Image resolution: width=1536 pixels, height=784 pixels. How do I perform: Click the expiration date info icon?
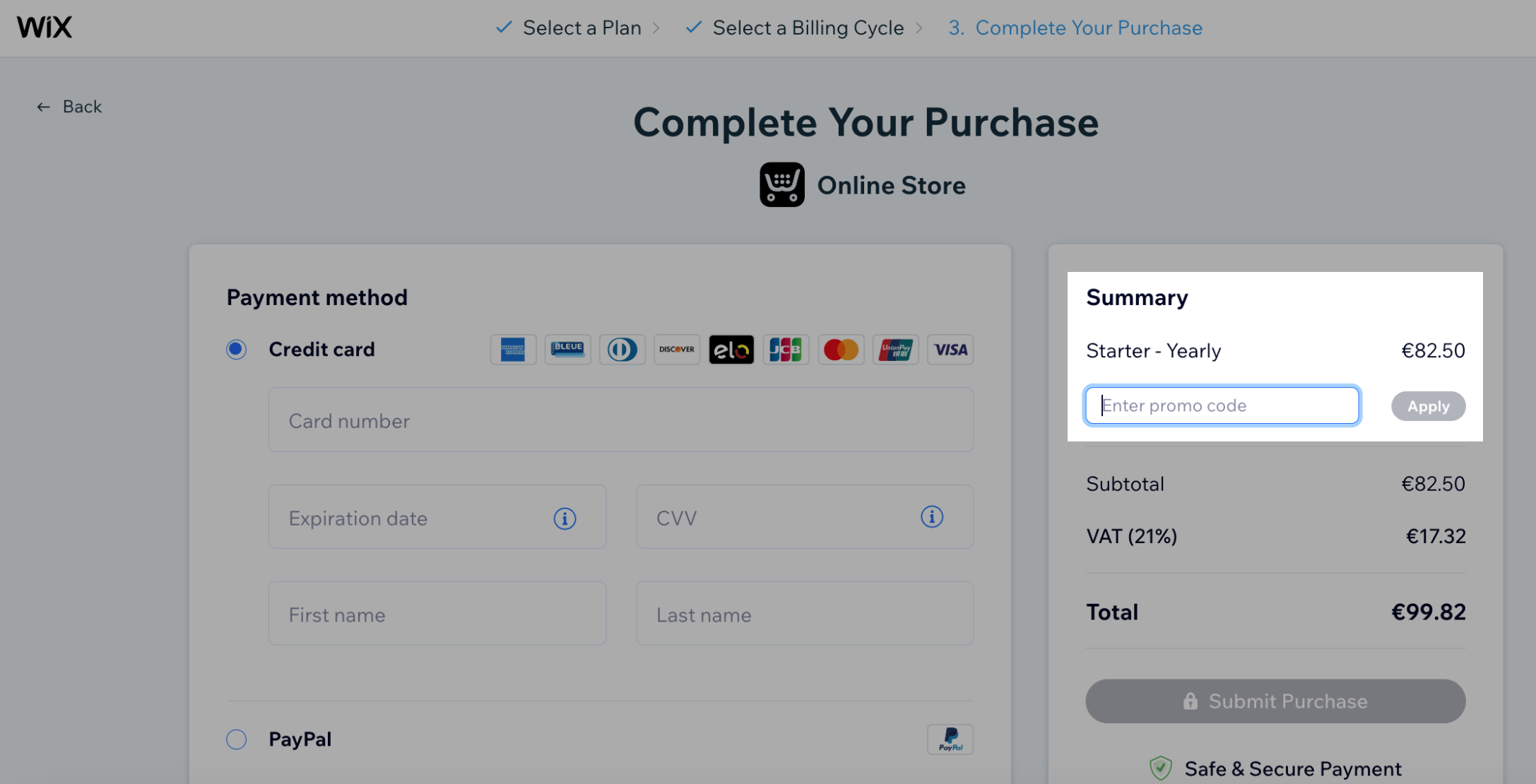[564, 517]
